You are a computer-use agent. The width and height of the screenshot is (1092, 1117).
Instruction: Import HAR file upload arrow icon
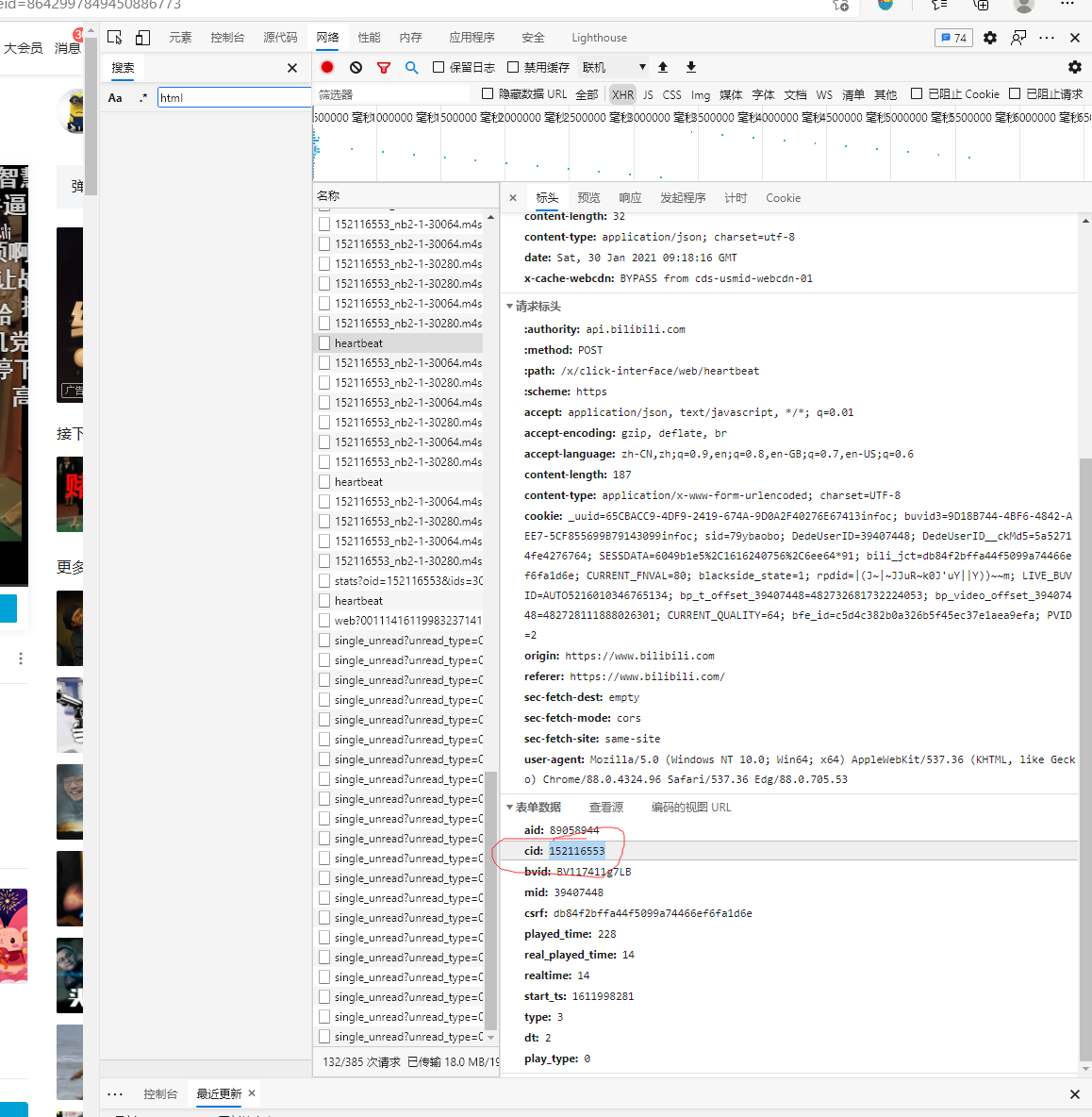click(663, 67)
